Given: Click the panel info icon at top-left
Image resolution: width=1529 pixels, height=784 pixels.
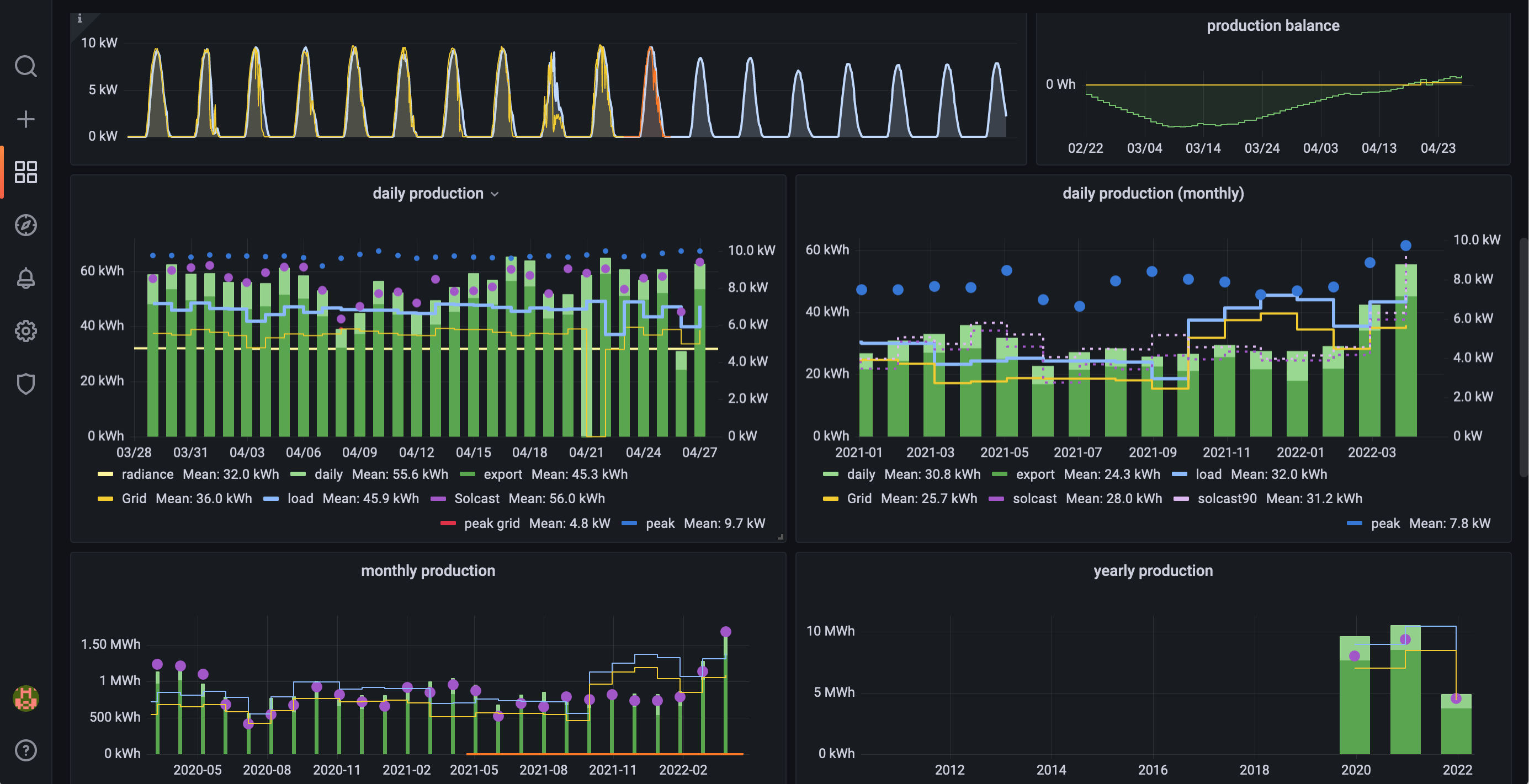Looking at the screenshot, I should pyautogui.click(x=79, y=19).
